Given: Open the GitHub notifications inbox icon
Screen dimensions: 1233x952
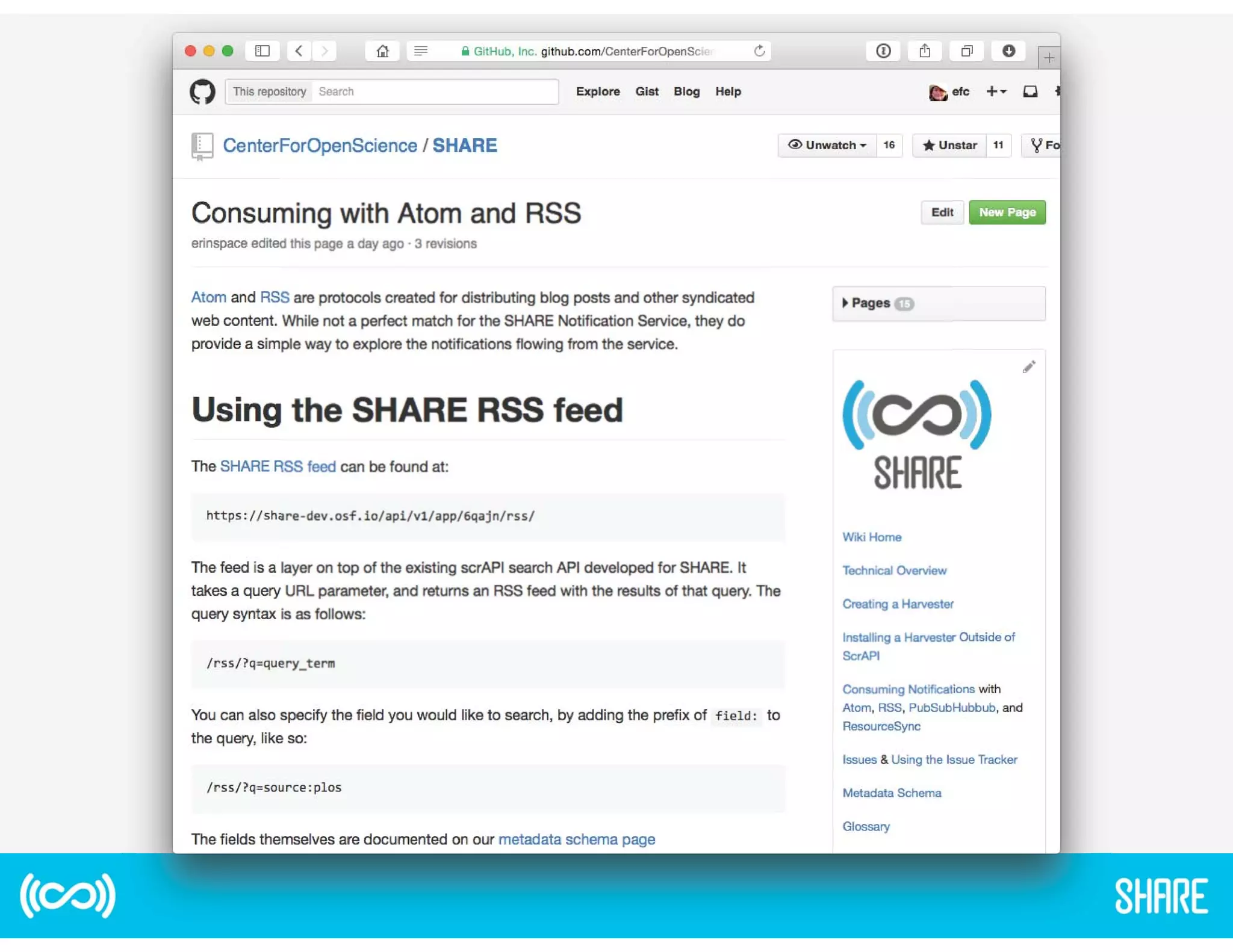Looking at the screenshot, I should coord(1030,91).
